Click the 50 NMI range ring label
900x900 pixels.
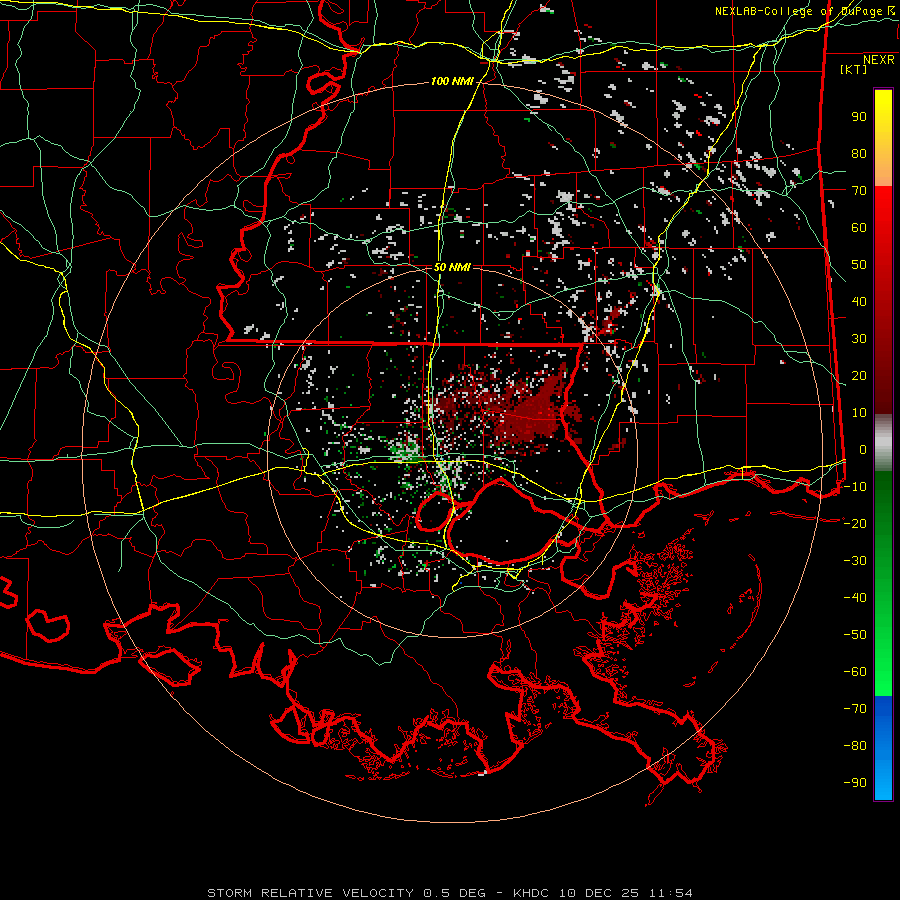tap(452, 267)
